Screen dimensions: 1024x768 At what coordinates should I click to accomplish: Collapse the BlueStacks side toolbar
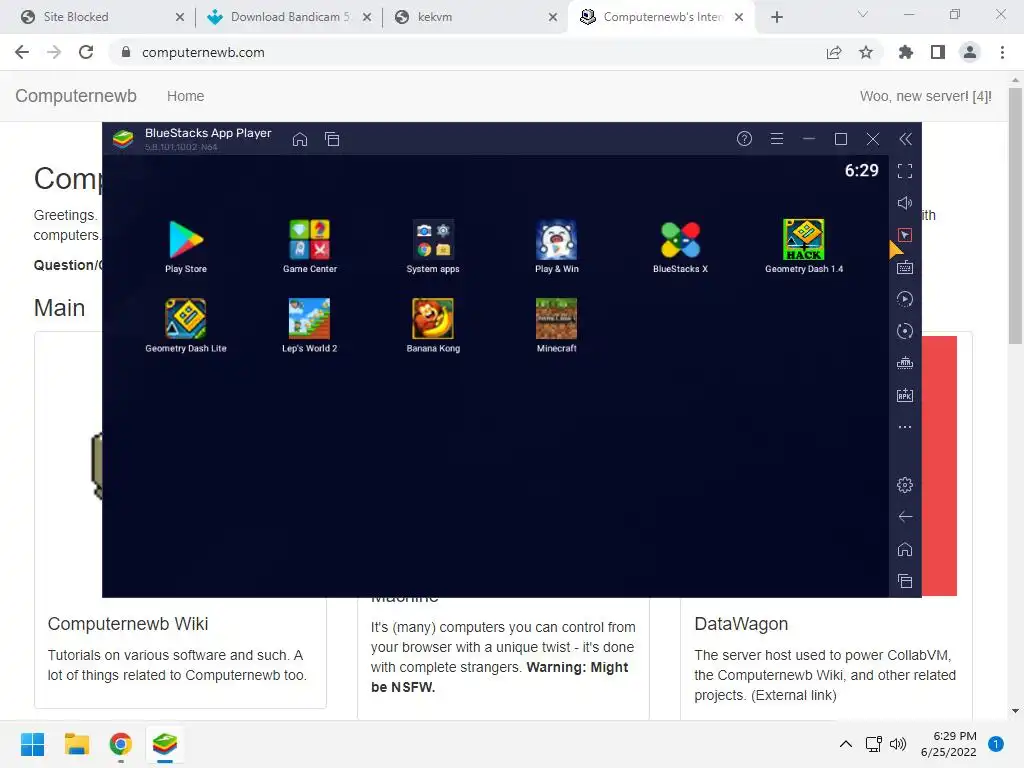click(905, 138)
